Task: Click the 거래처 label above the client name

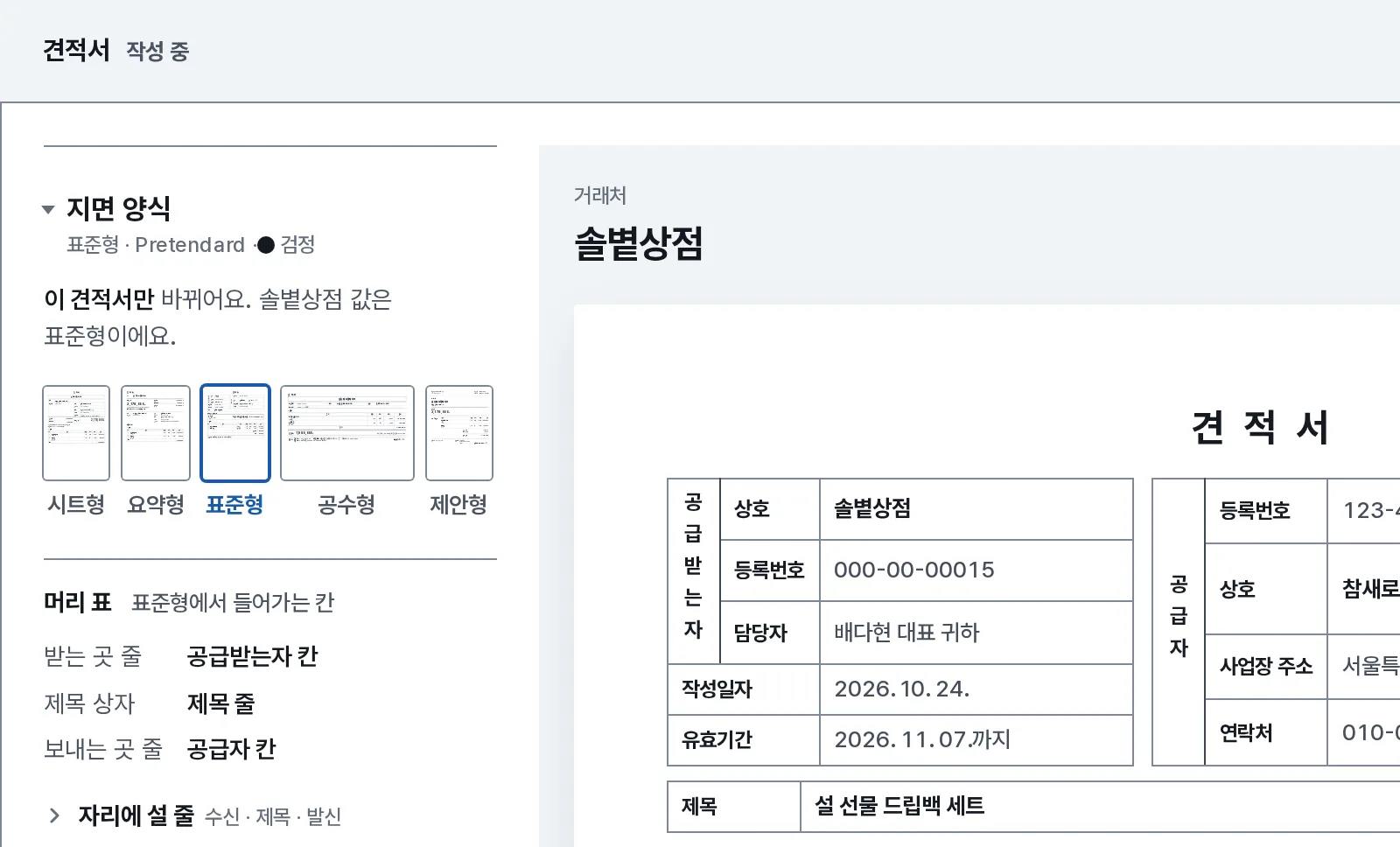Action: tap(600, 195)
